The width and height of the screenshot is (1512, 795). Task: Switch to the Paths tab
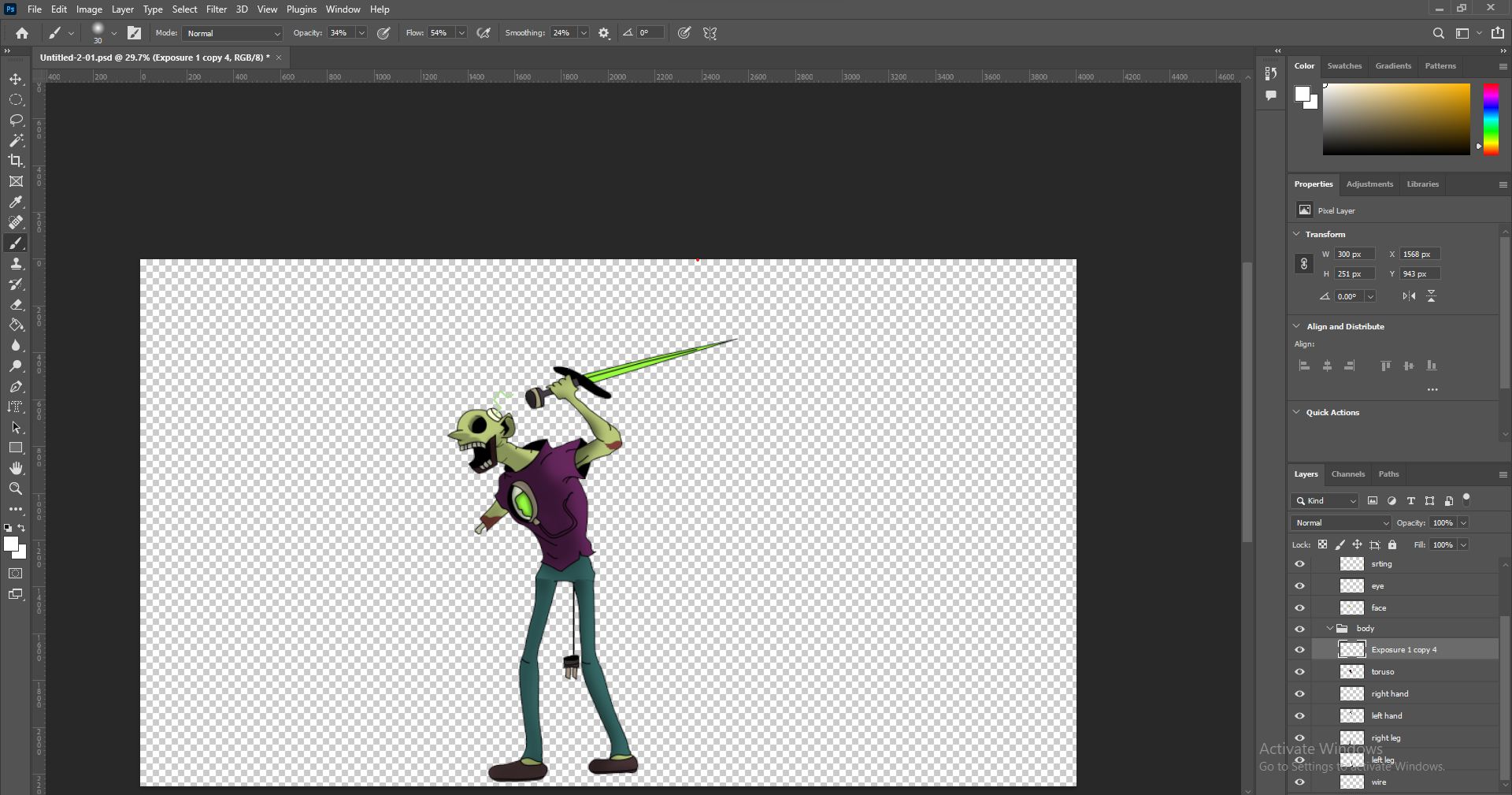tap(1388, 474)
